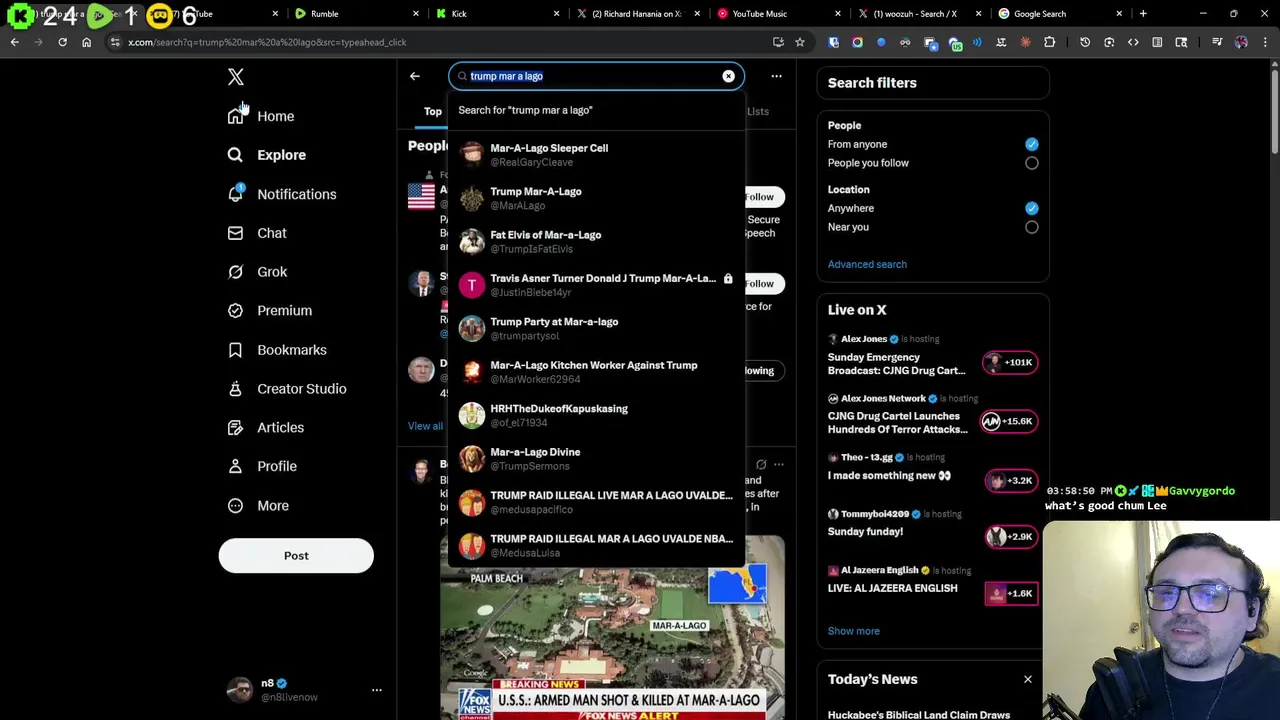Click the Grok icon on the post
The width and height of the screenshot is (1280, 720).
point(761,465)
